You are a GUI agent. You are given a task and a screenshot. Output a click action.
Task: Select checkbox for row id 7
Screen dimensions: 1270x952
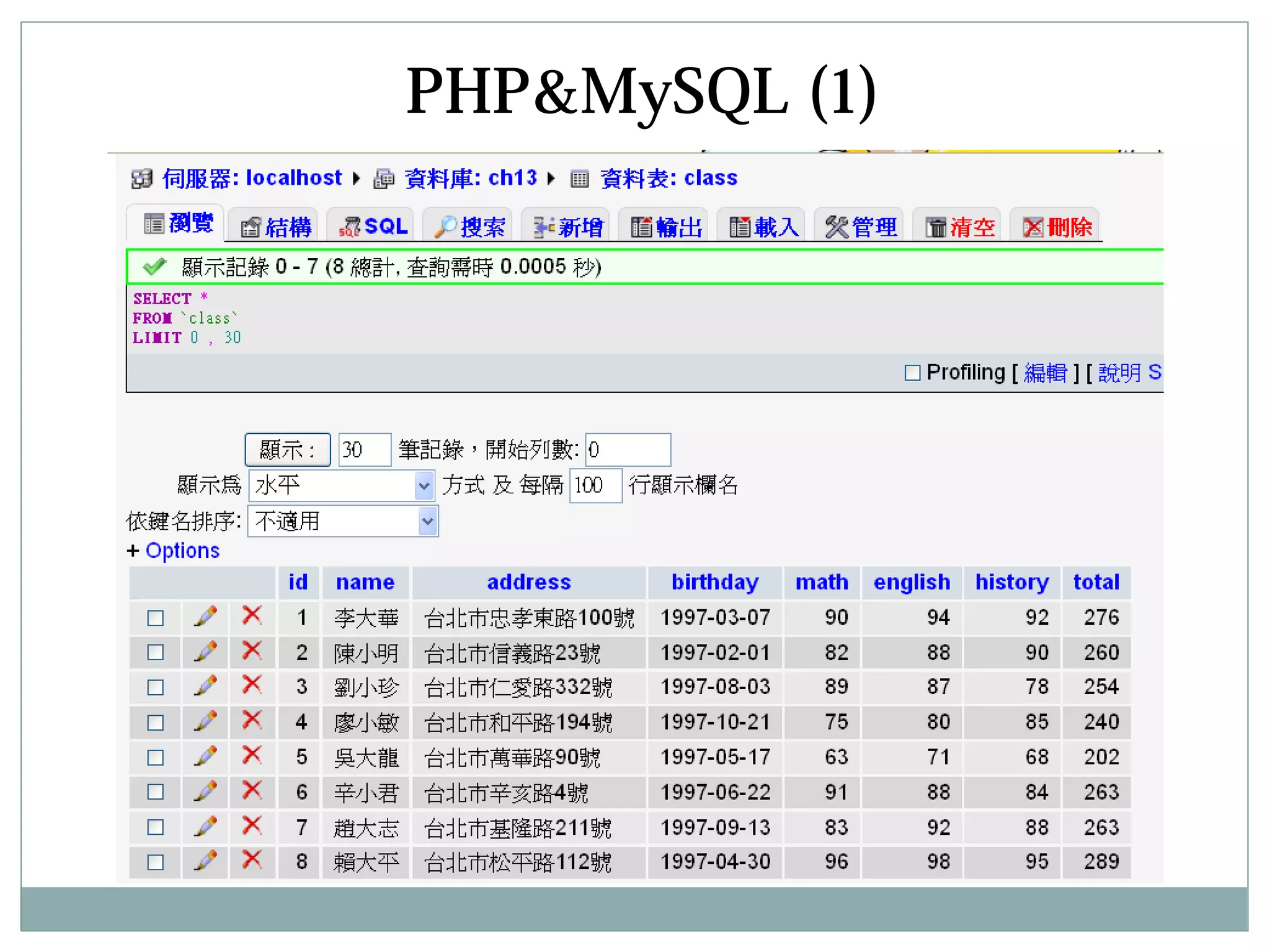pyautogui.click(x=156, y=827)
